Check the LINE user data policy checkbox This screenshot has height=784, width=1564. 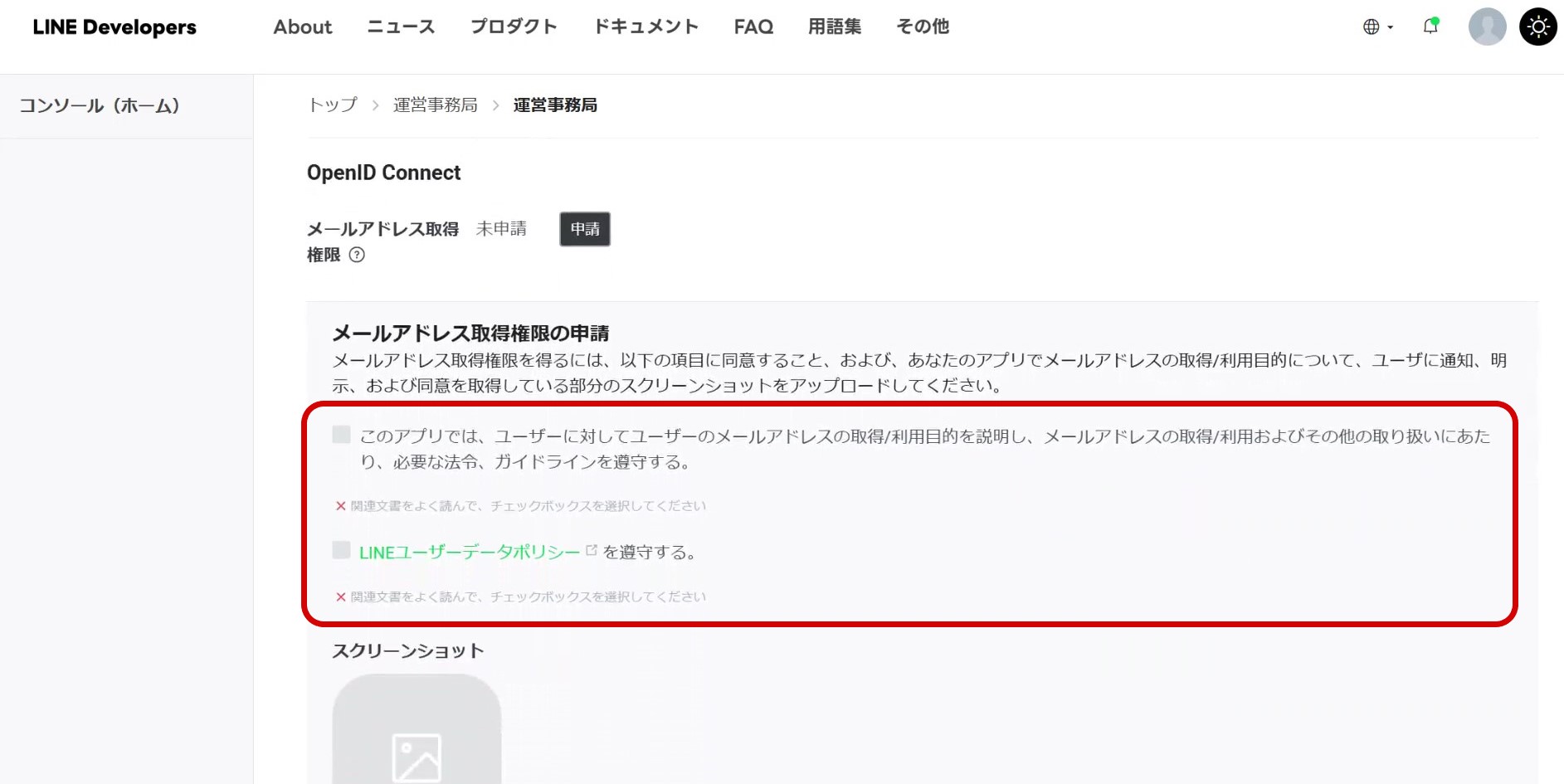click(341, 550)
